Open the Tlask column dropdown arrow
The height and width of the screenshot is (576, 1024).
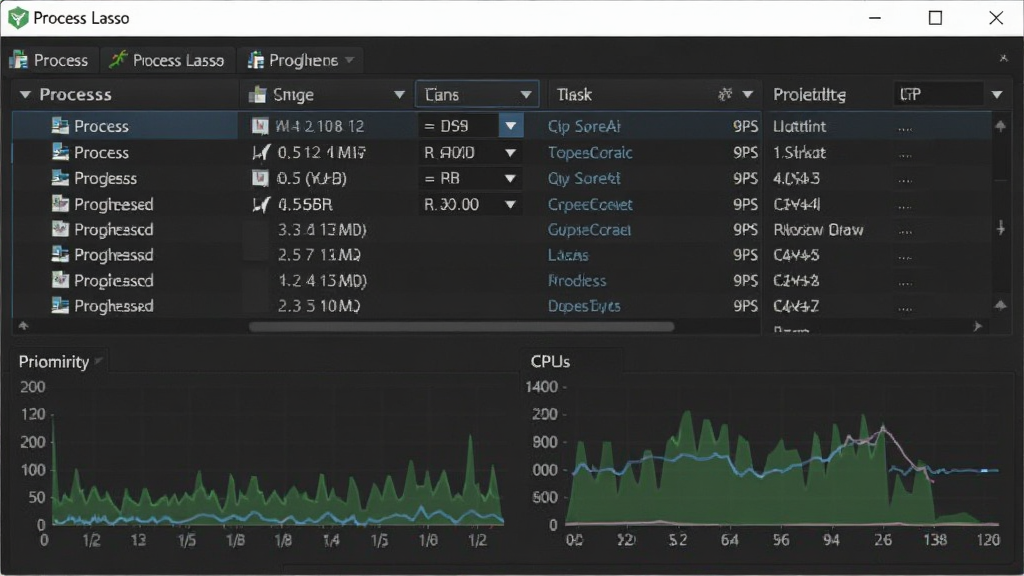pyautogui.click(x=748, y=95)
